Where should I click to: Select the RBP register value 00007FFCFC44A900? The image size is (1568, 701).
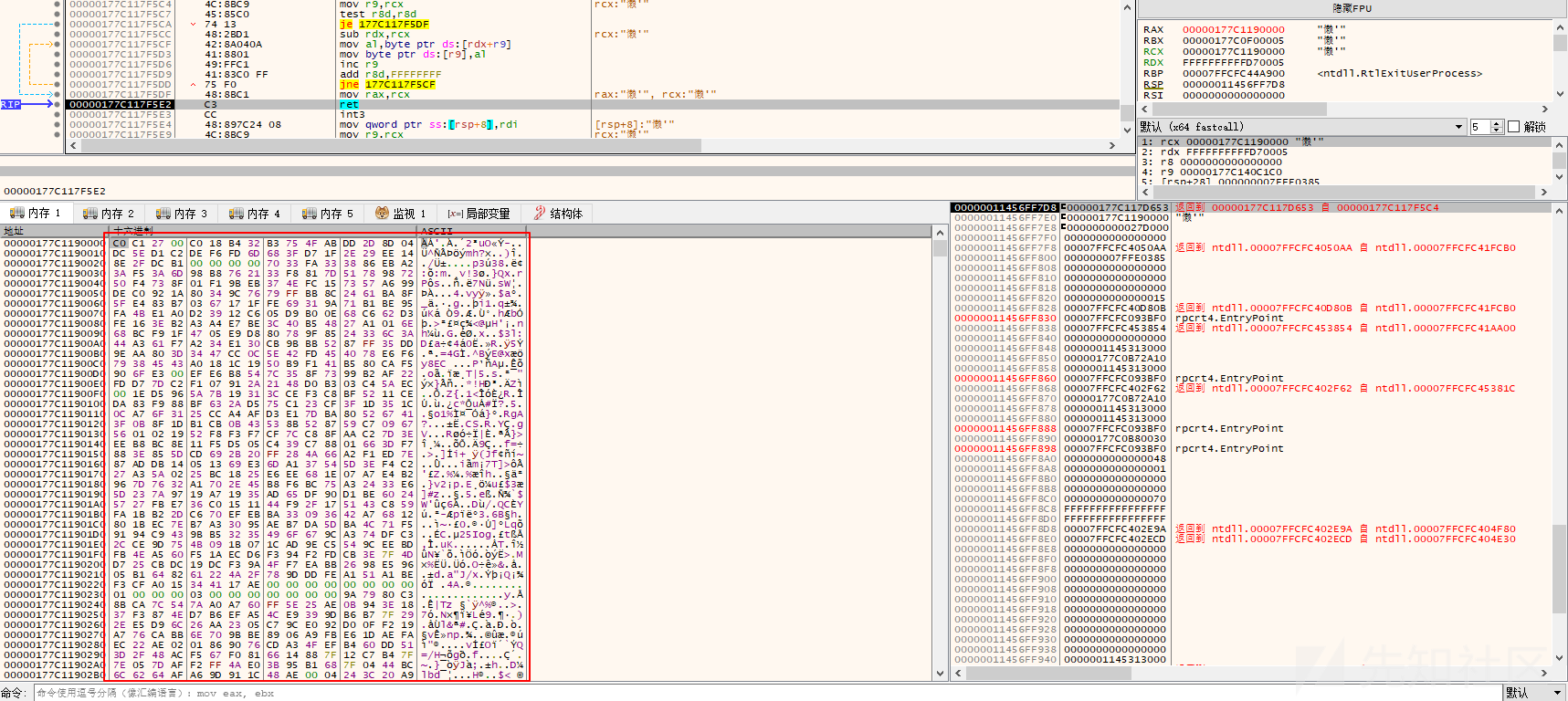click(x=1233, y=74)
